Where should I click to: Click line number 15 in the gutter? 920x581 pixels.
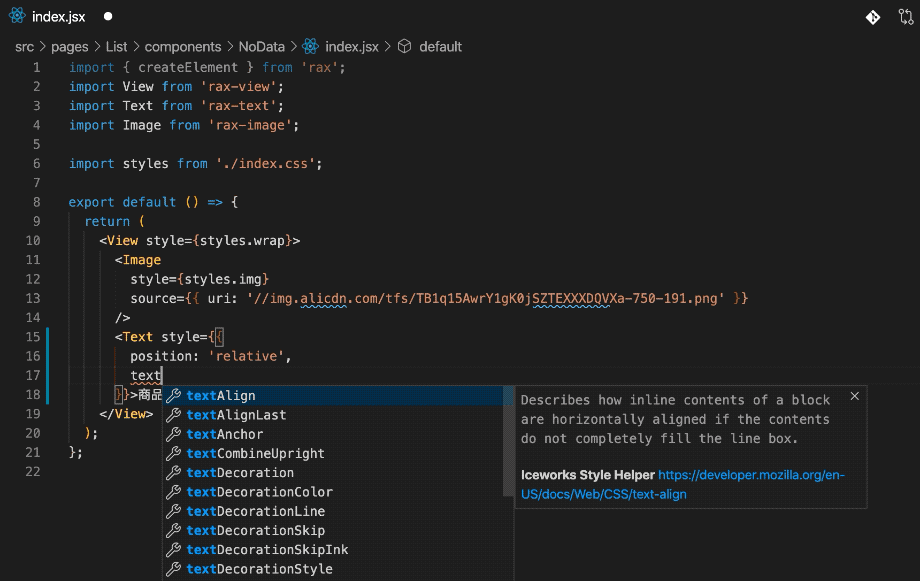coord(33,337)
